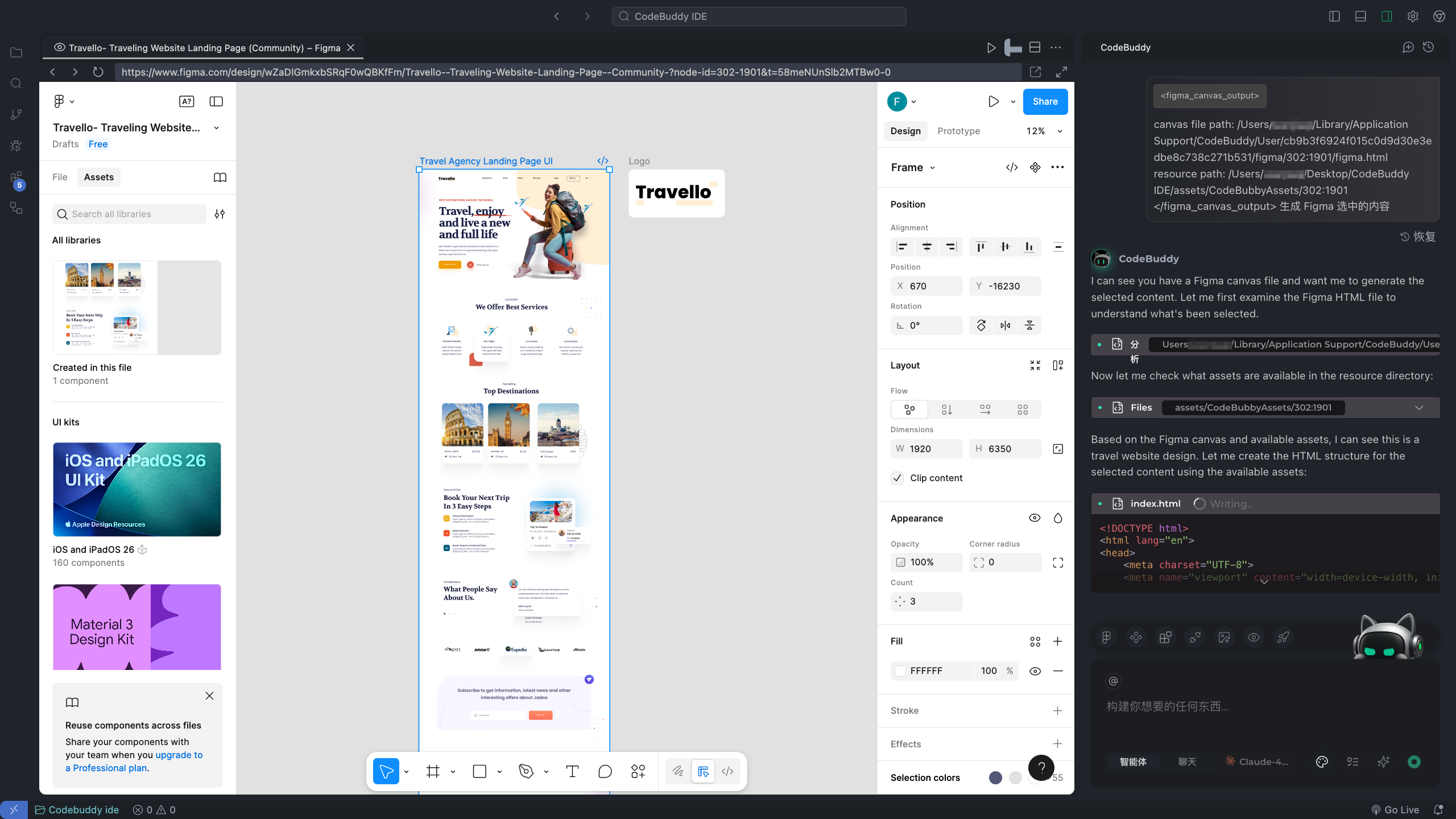This screenshot has height=819, width=1456.
Task: Add a new Effect
Action: point(1057,744)
